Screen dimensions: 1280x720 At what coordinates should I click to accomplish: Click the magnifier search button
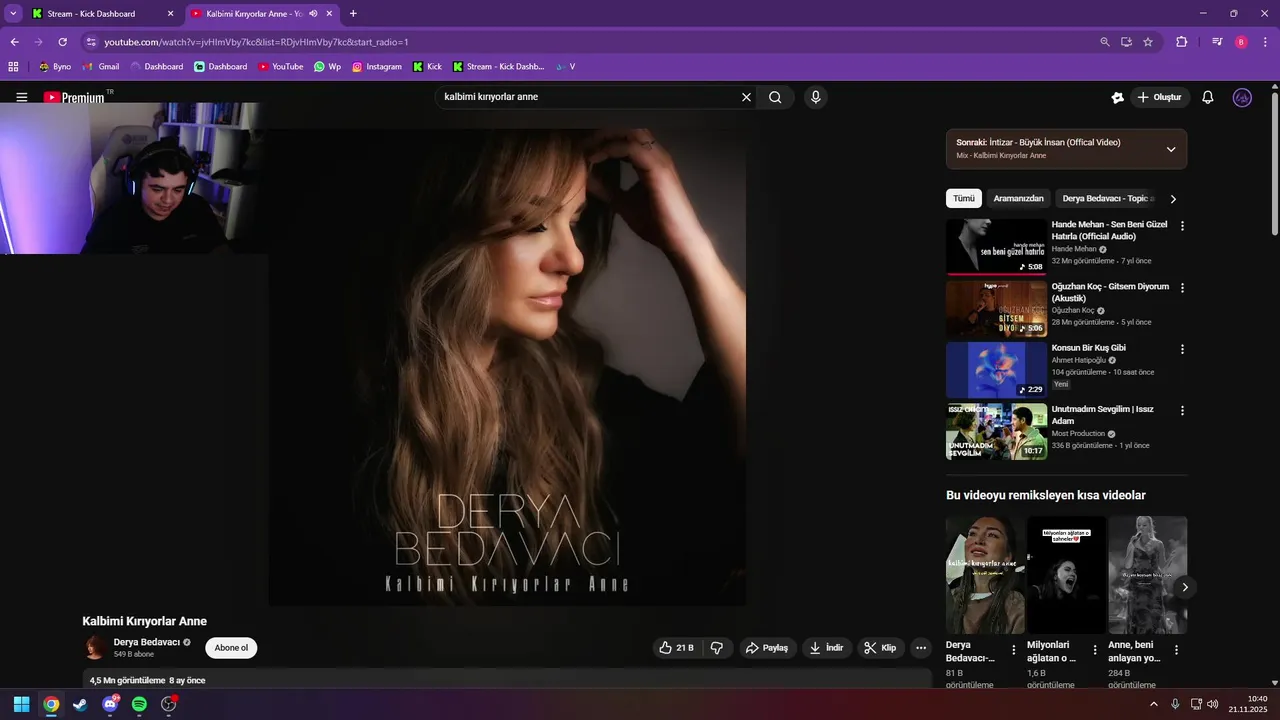[x=775, y=97]
